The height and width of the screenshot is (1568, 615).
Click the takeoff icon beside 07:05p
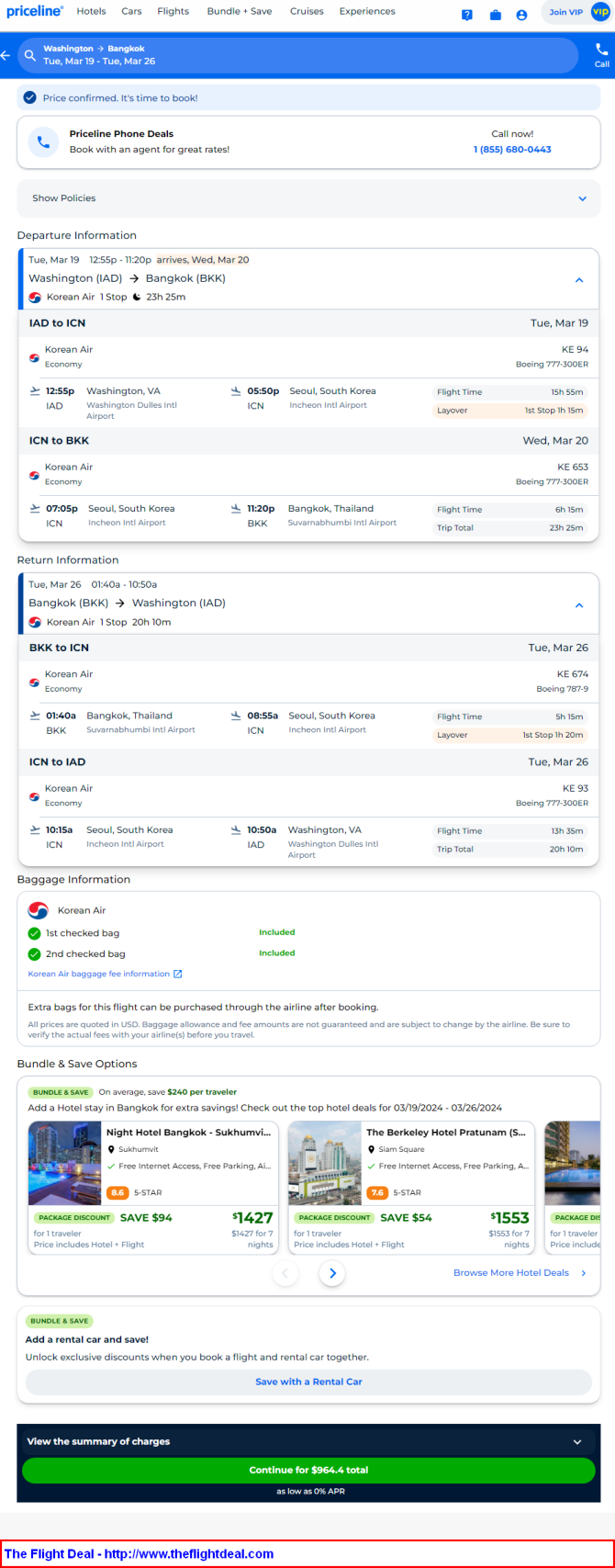35,508
